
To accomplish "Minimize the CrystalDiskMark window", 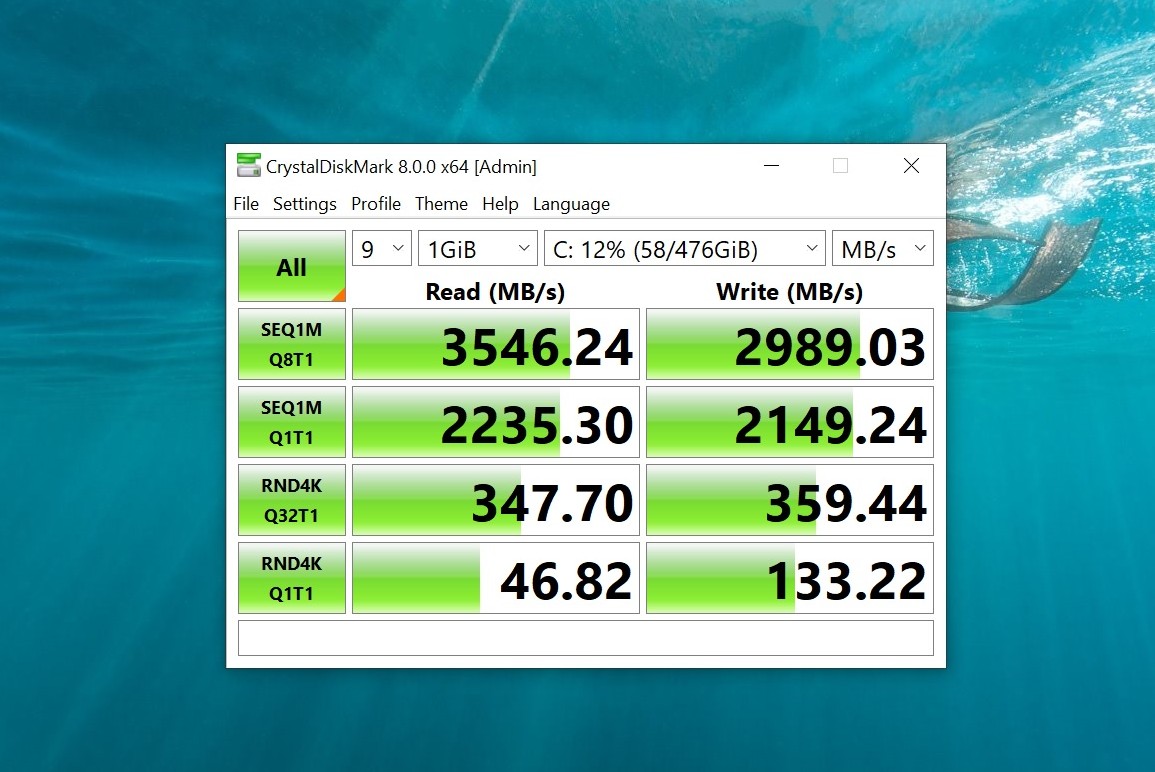I will click(771, 166).
